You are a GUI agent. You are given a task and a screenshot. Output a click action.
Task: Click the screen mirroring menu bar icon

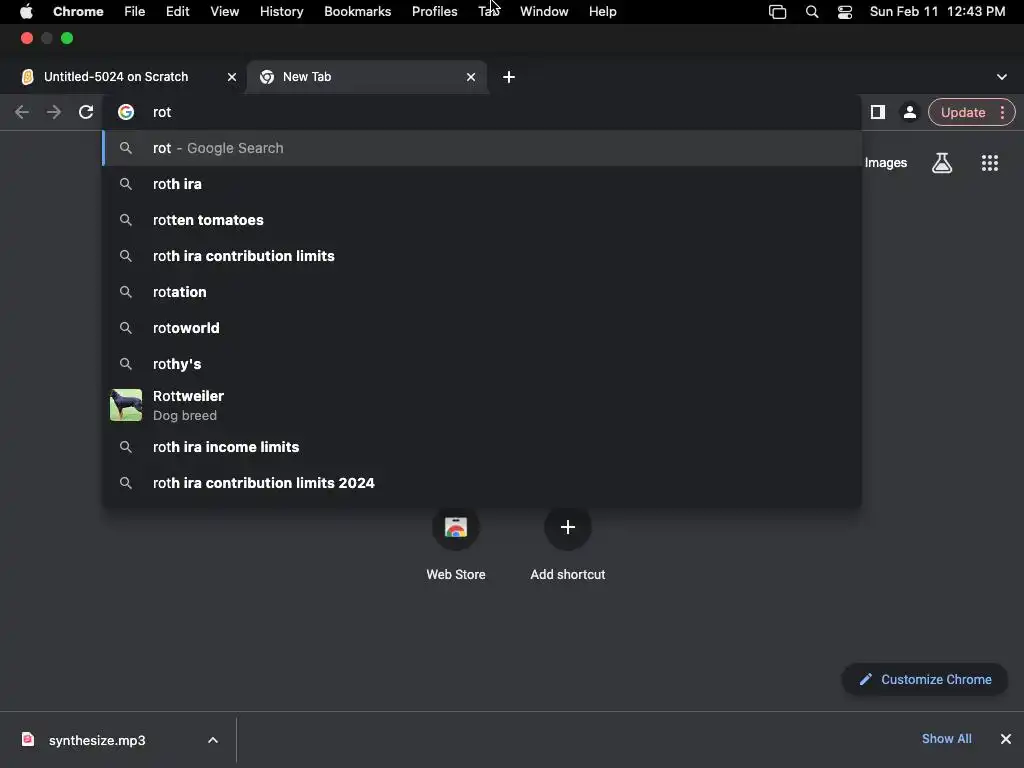pyautogui.click(x=777, y=12)
